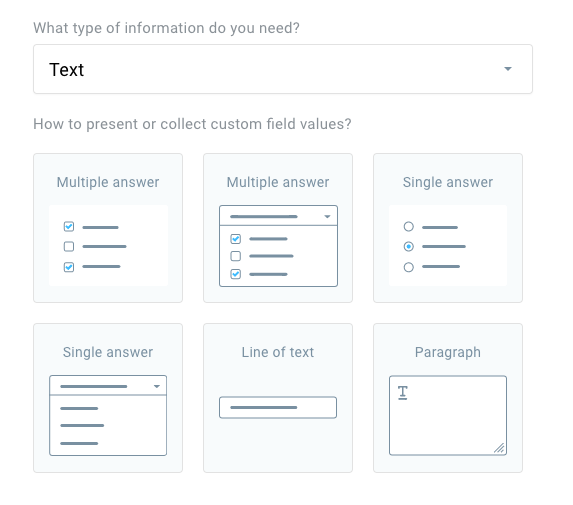Open the information type dropdown showing Text
Viewport: 573px width, 505px height.
[x=283, y=69]
